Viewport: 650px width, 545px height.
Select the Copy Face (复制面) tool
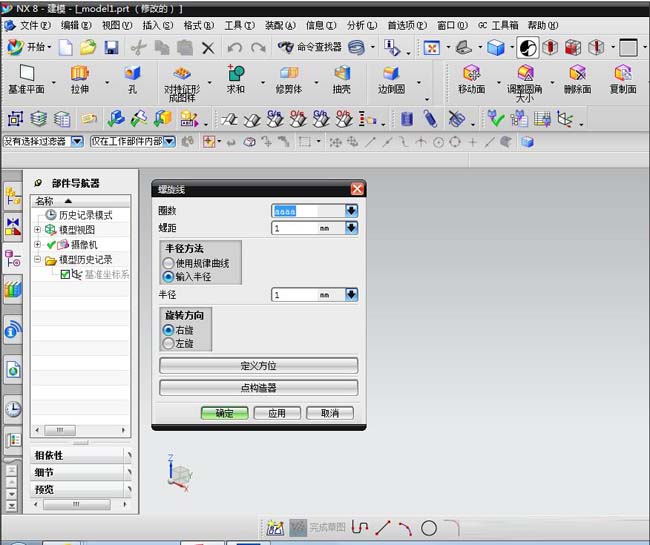coord(623,79)
